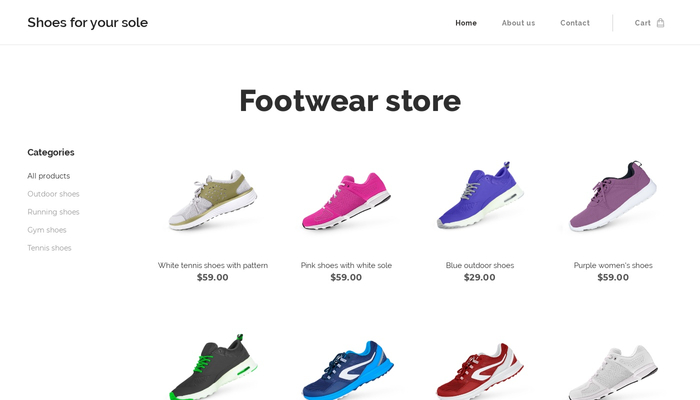Click the Shoes for your sole logo
700x400 pixels.
(x=88, y=22)
